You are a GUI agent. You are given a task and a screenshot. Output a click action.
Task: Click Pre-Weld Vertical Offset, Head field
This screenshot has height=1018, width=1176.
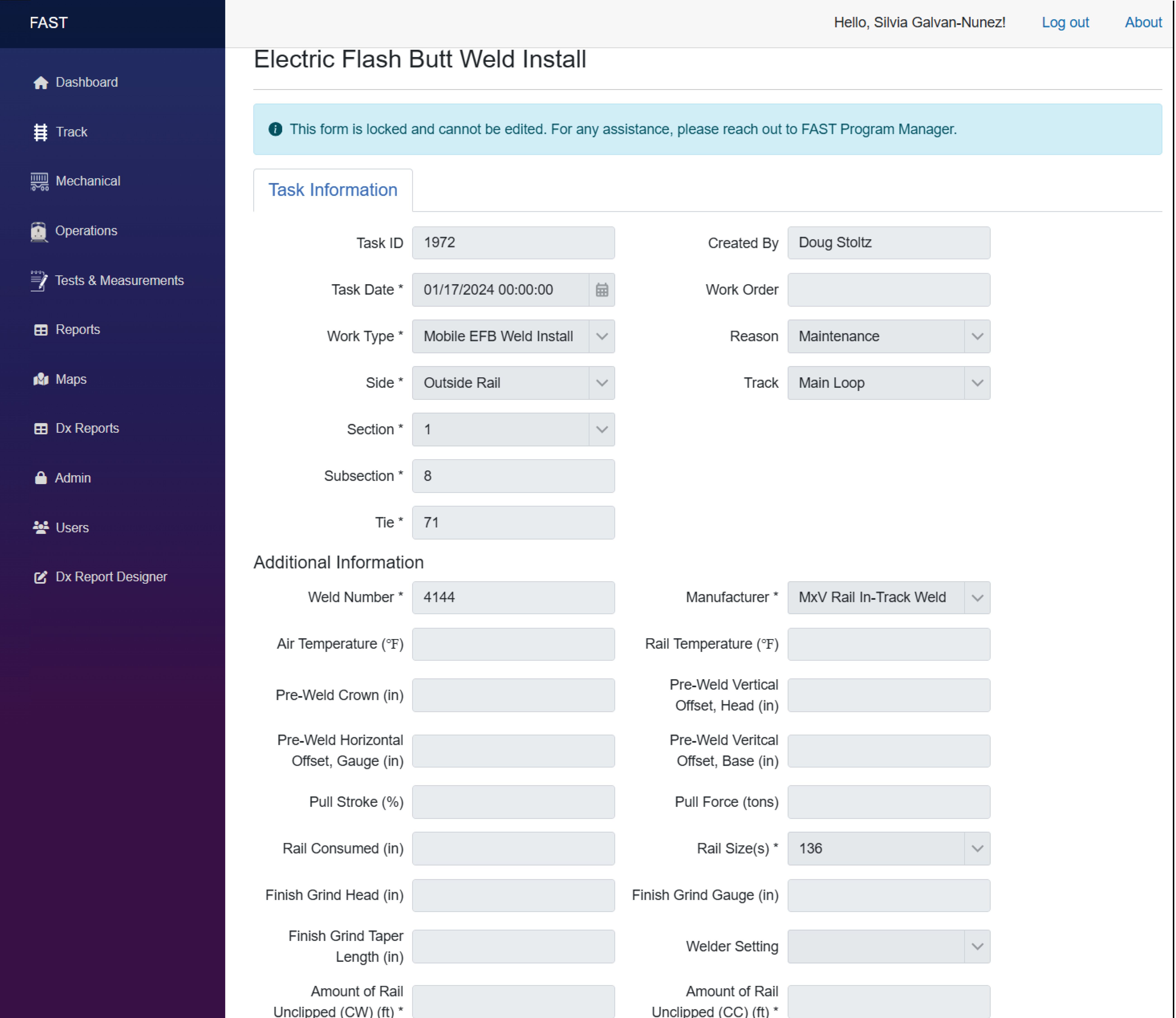pos(889,696)
